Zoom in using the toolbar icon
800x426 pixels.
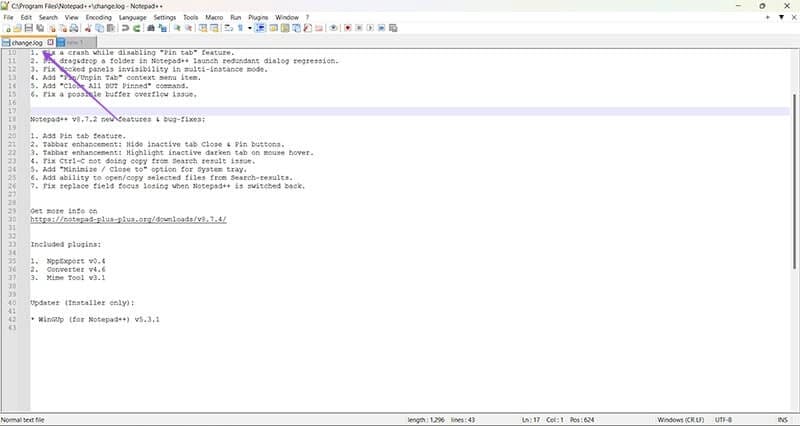(x=177, y=28)
